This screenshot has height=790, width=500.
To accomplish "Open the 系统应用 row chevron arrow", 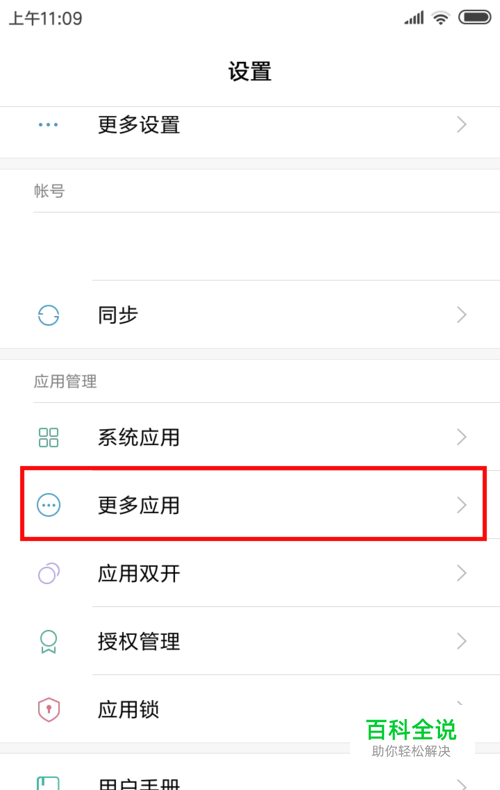I will (x=461, y=437).
